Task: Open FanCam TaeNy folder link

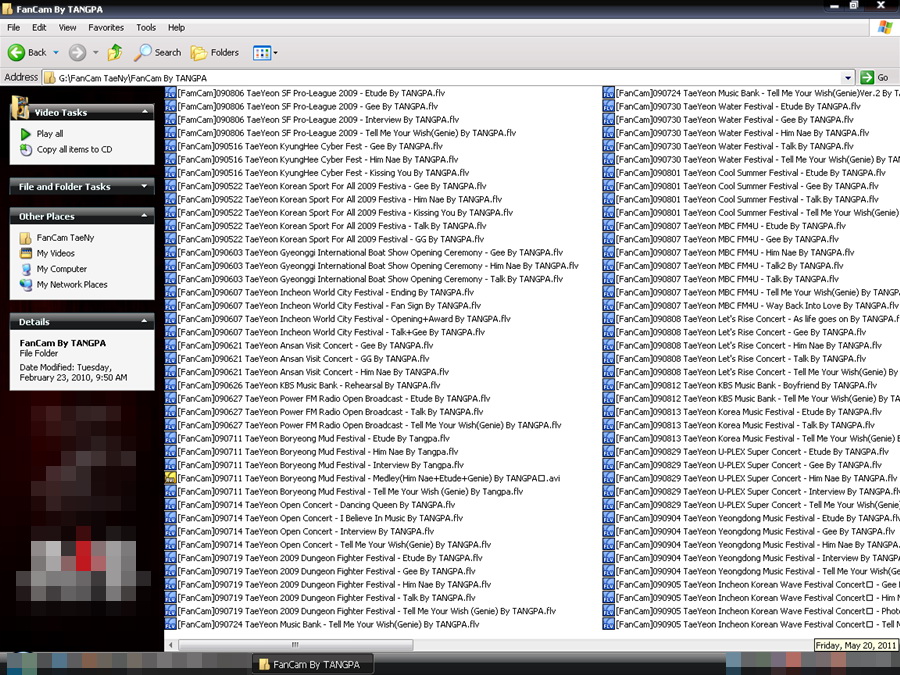Action: pyautogui.click(x=65, y=238)
